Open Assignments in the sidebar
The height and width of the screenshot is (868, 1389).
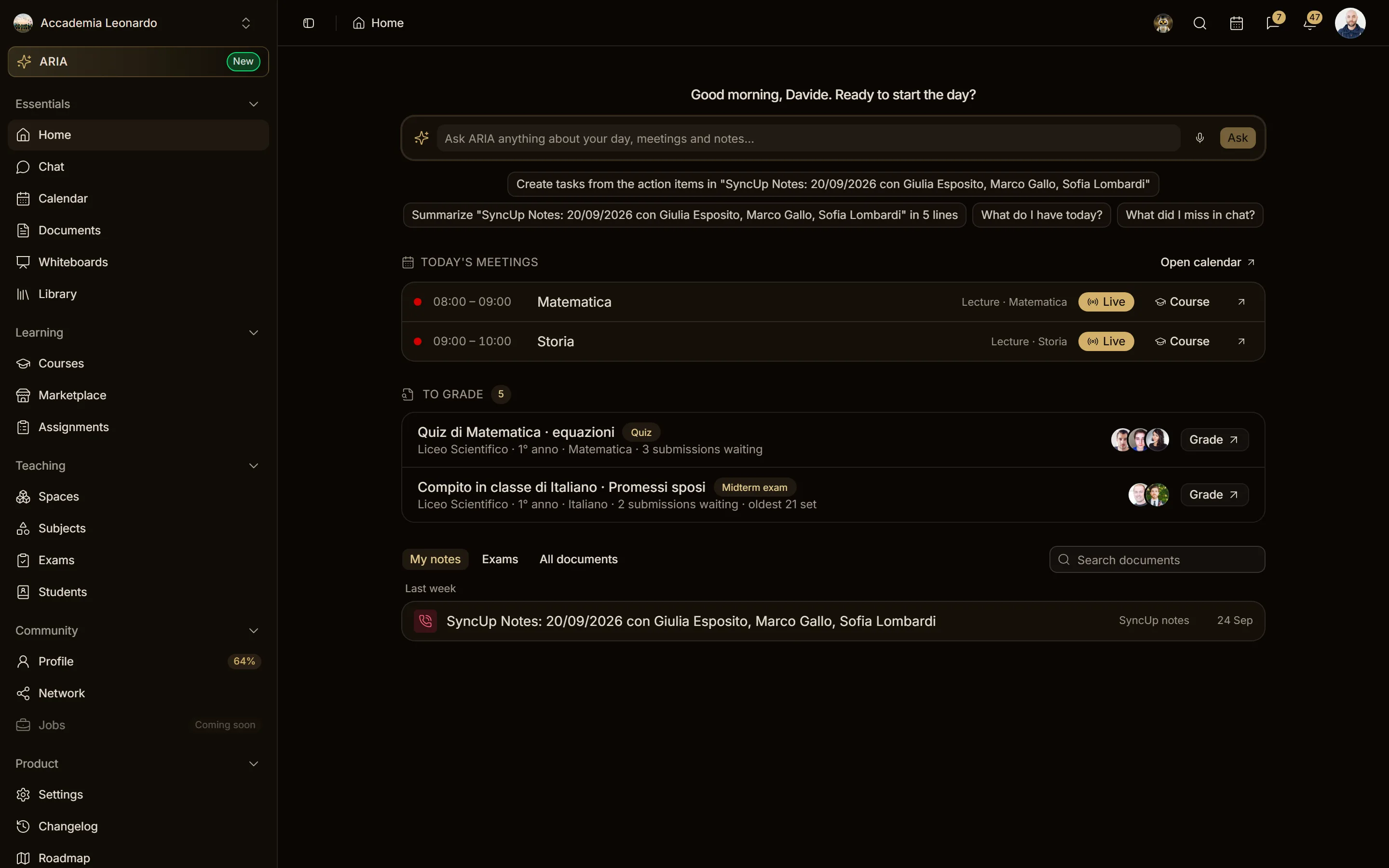138,427
